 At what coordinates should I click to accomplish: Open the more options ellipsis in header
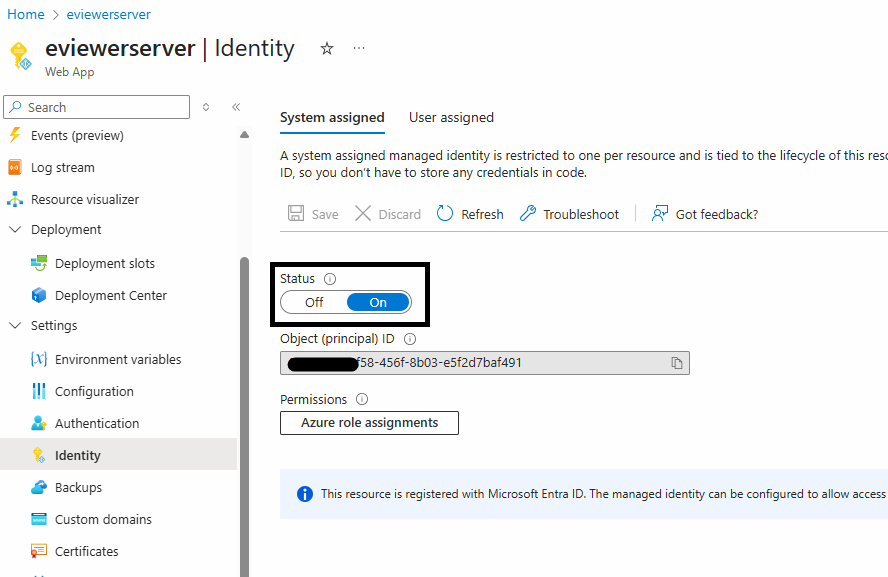coord(359,48)
